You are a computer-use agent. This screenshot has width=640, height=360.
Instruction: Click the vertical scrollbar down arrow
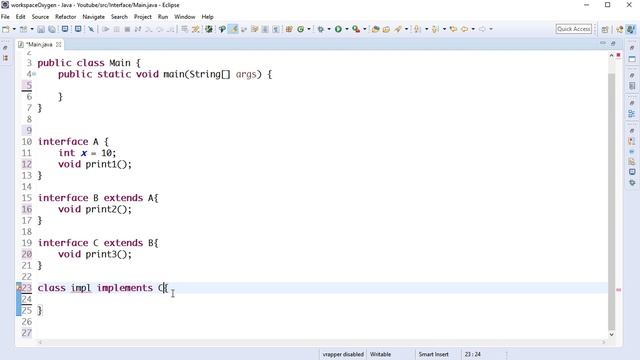611,334
